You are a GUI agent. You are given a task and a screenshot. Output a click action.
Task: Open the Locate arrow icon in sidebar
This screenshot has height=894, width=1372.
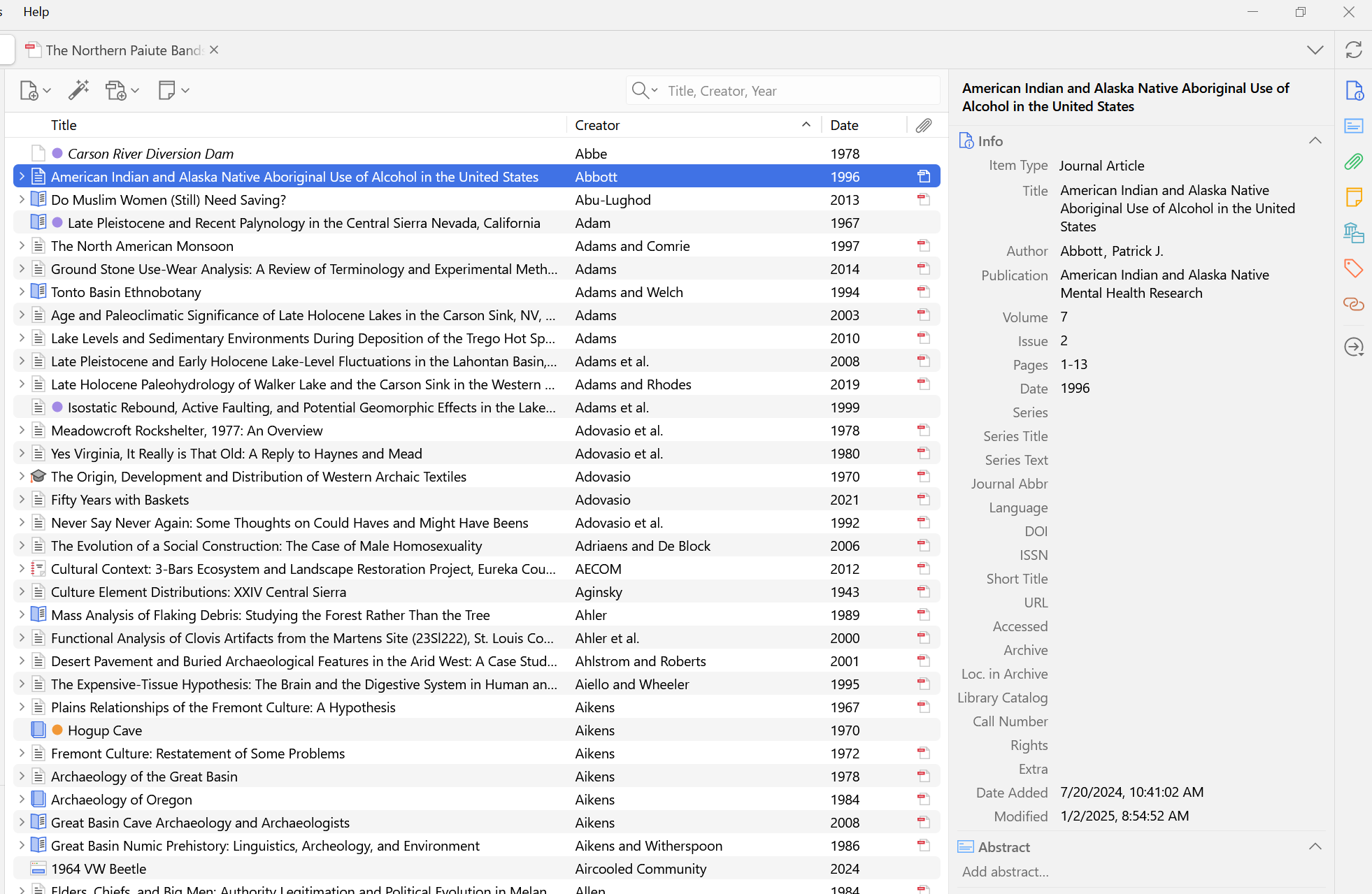click(1354, 347)
